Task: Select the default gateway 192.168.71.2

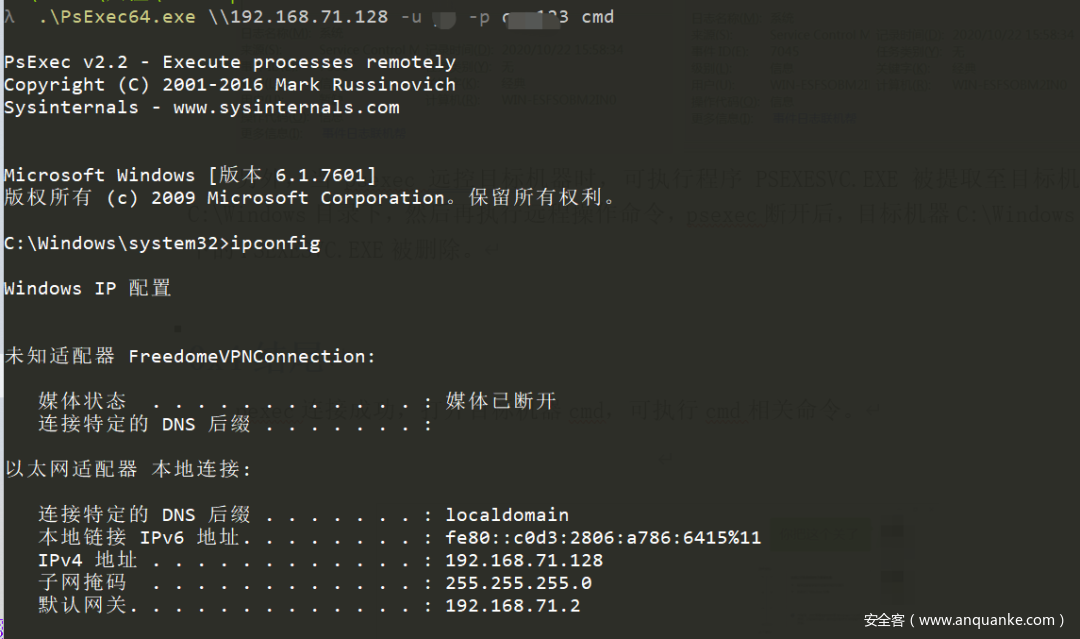Action: pos(512,606)
